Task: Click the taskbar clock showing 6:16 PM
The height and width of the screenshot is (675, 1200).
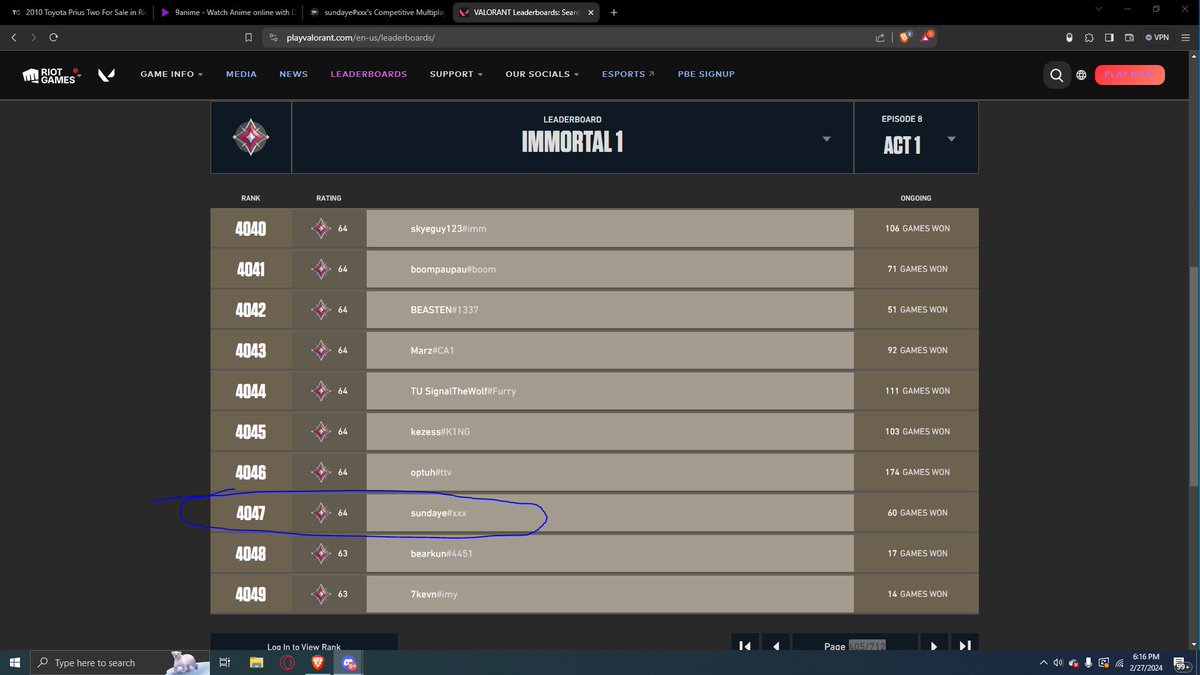Action: click(x=1146, y=662)
